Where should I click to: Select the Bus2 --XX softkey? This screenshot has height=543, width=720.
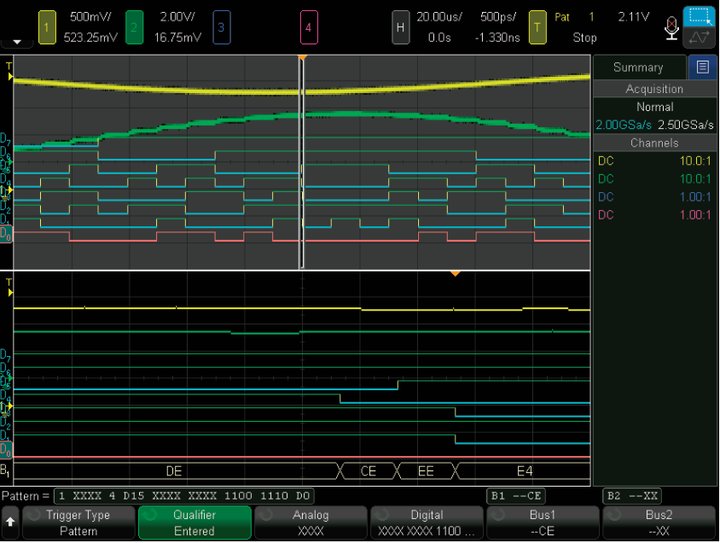(659, 523)
